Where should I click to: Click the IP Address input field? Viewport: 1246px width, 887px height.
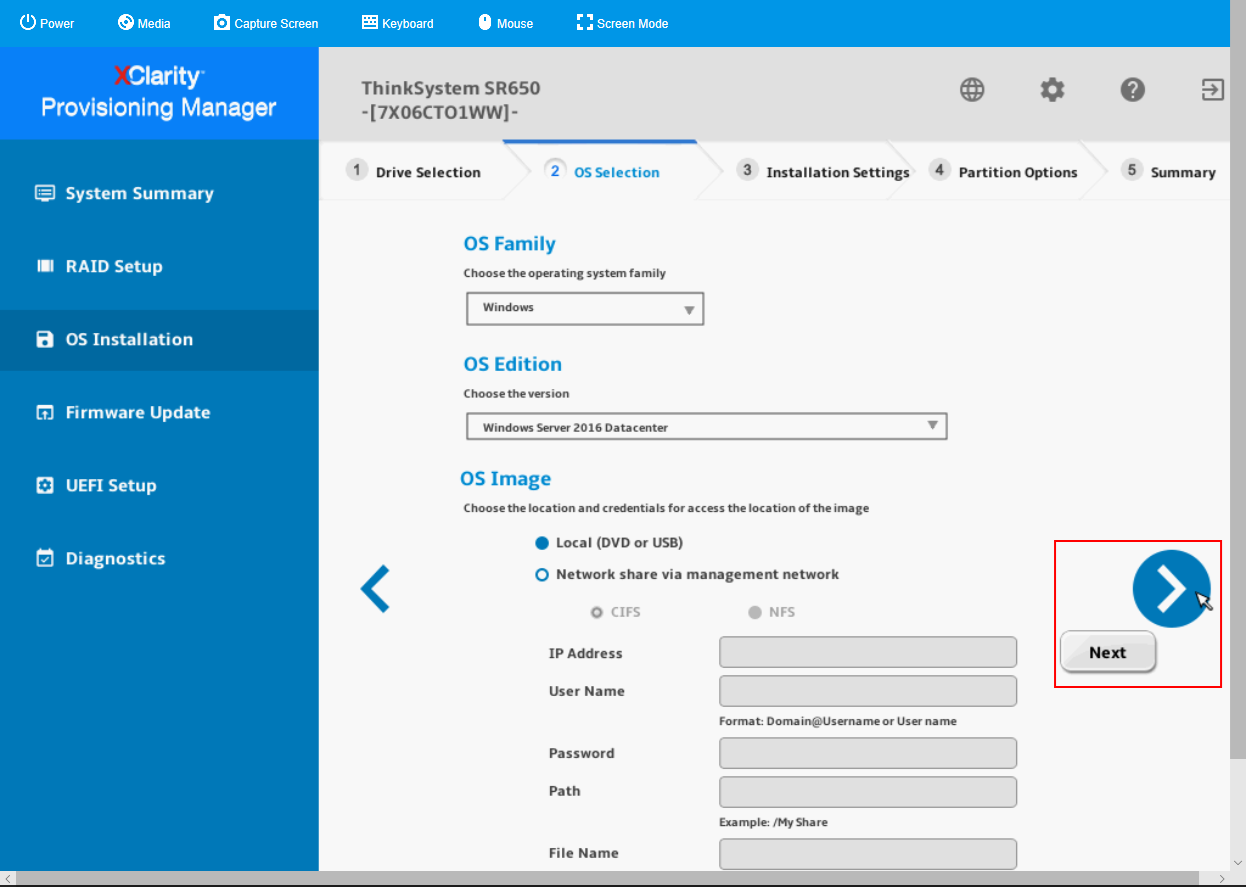pyautogui.click(x=868, y=652)
